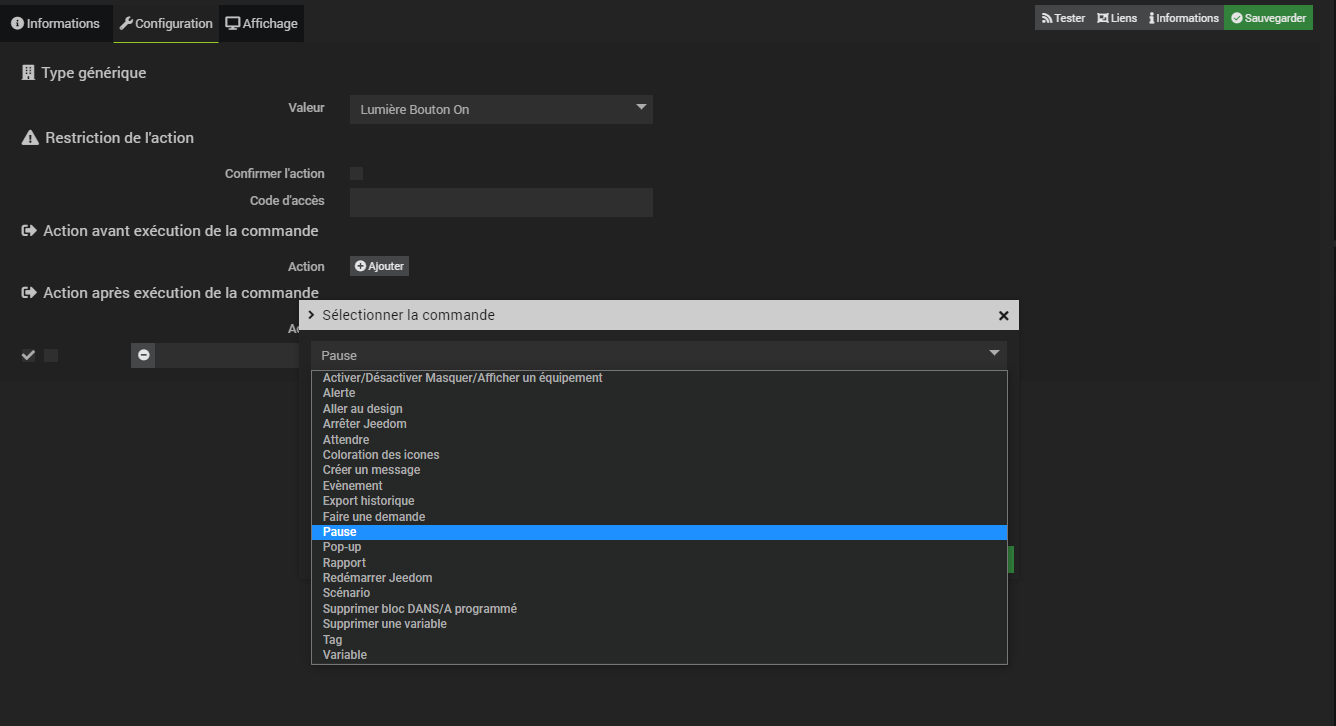
Task: Click the chevron beside Sélectionner la commande title
Action: [311, 315]
